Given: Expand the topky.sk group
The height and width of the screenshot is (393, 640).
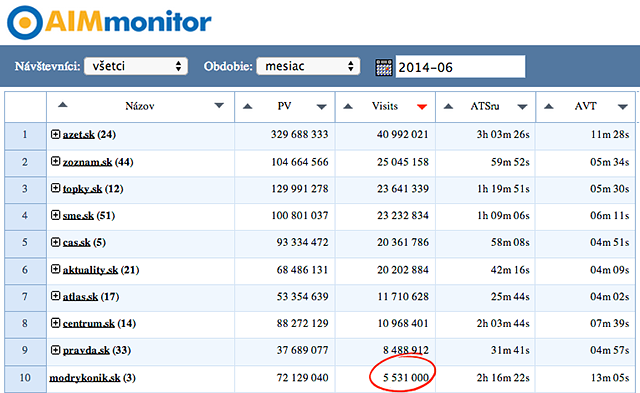Looking at the screenshot, I should [56, 188].
